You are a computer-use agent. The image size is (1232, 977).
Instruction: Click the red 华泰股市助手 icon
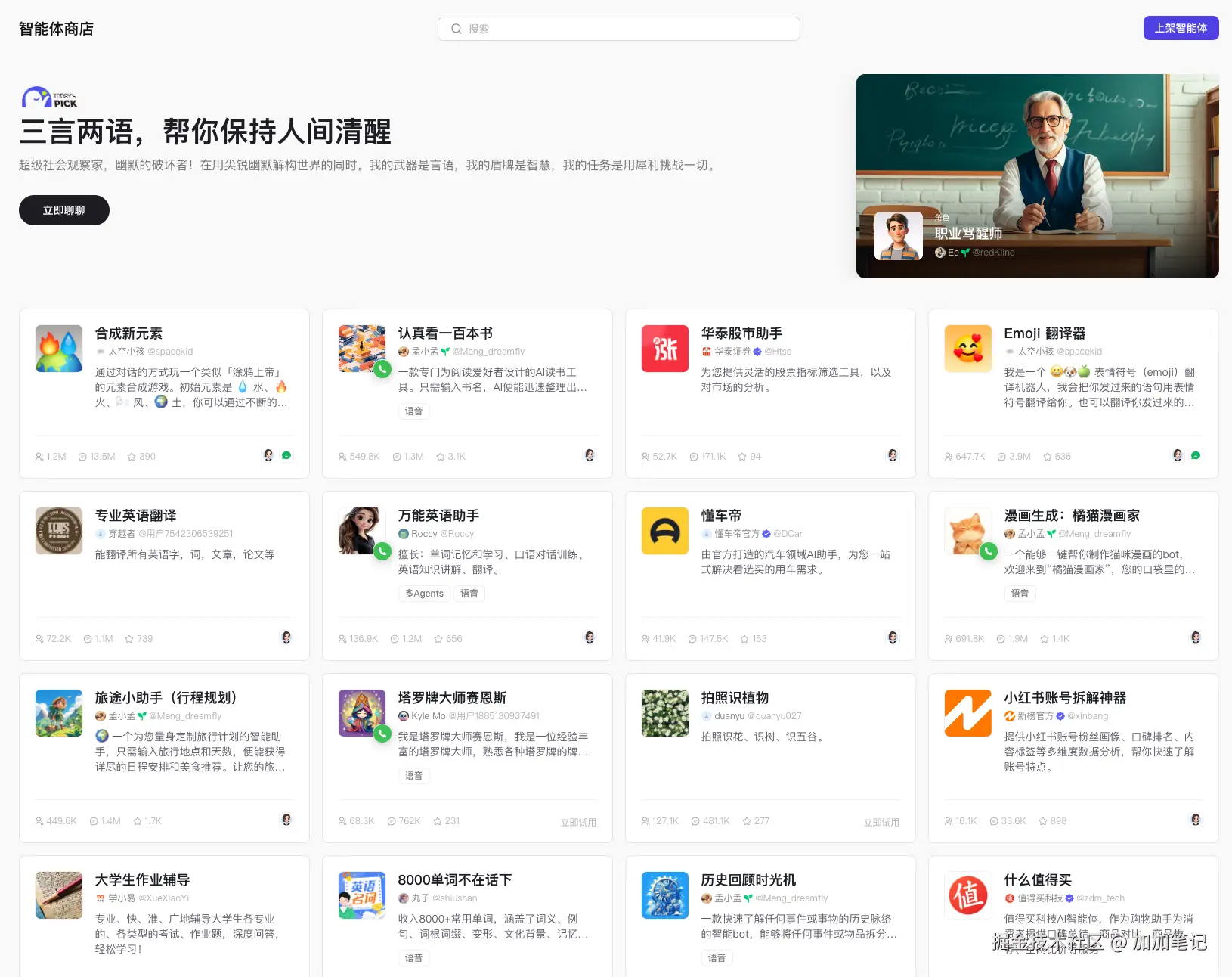(x=665, y=349)
